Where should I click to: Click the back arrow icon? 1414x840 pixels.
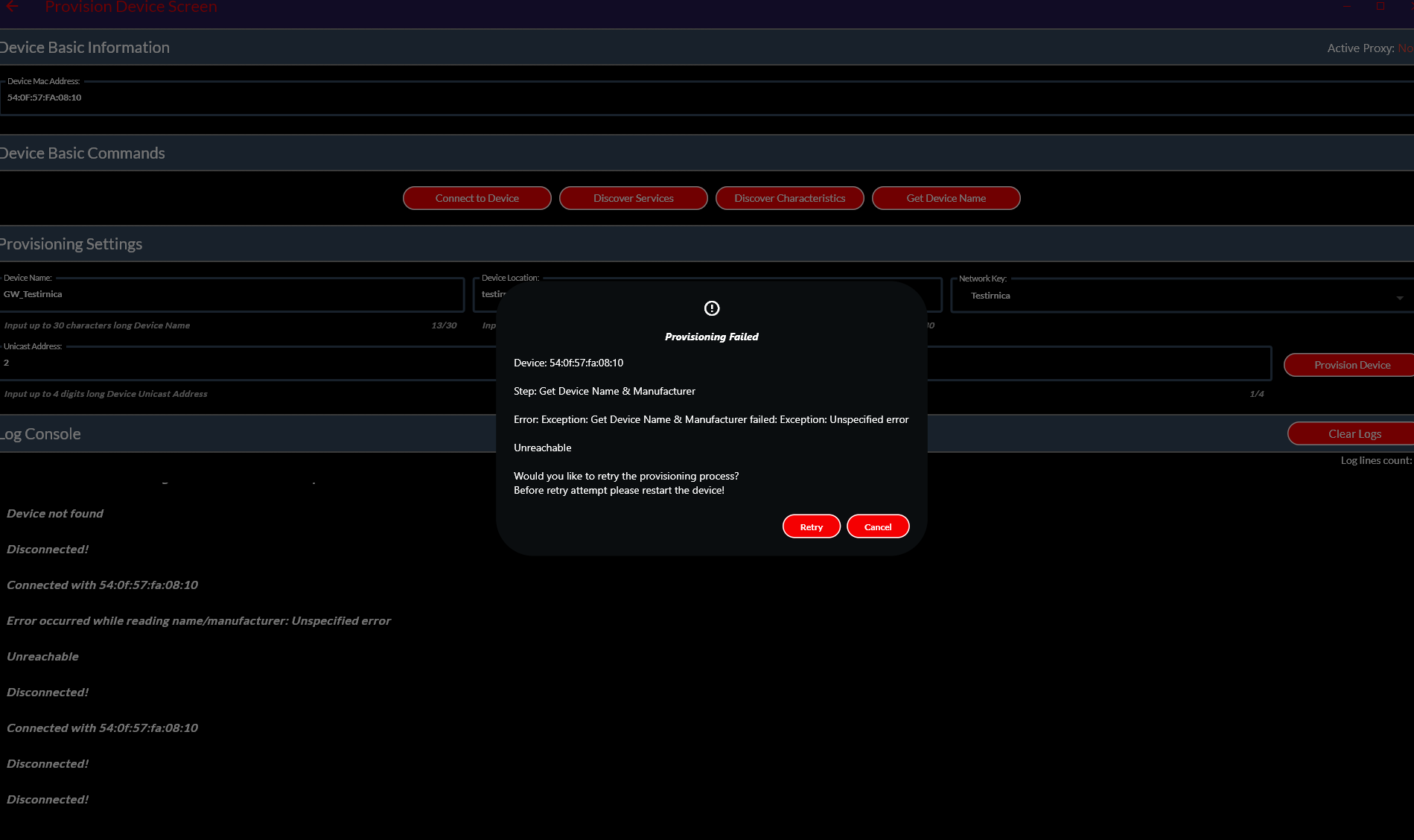(x=12, y=7)
